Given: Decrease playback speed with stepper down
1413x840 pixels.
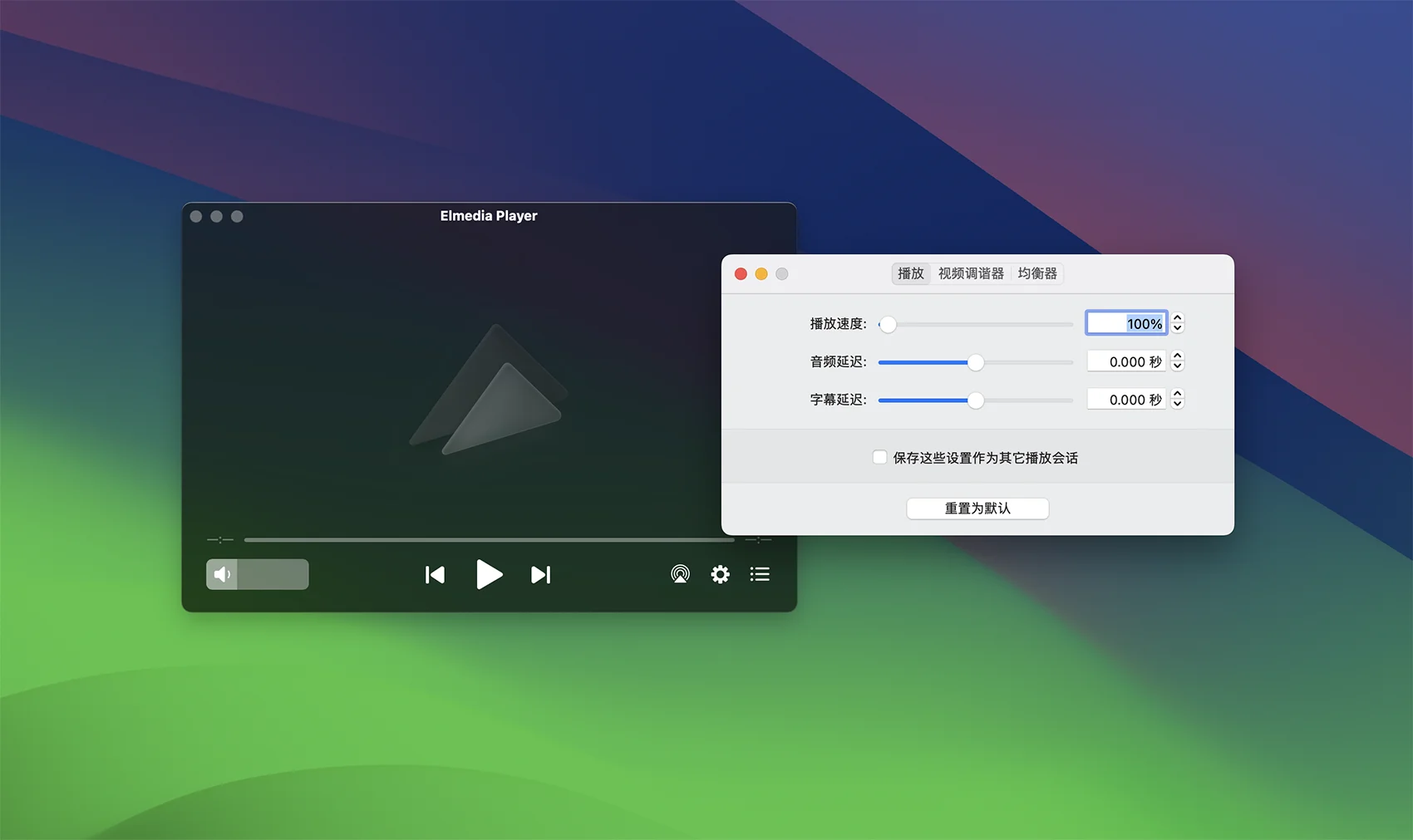Looking at the screenshot, I should coord(1177,328).
